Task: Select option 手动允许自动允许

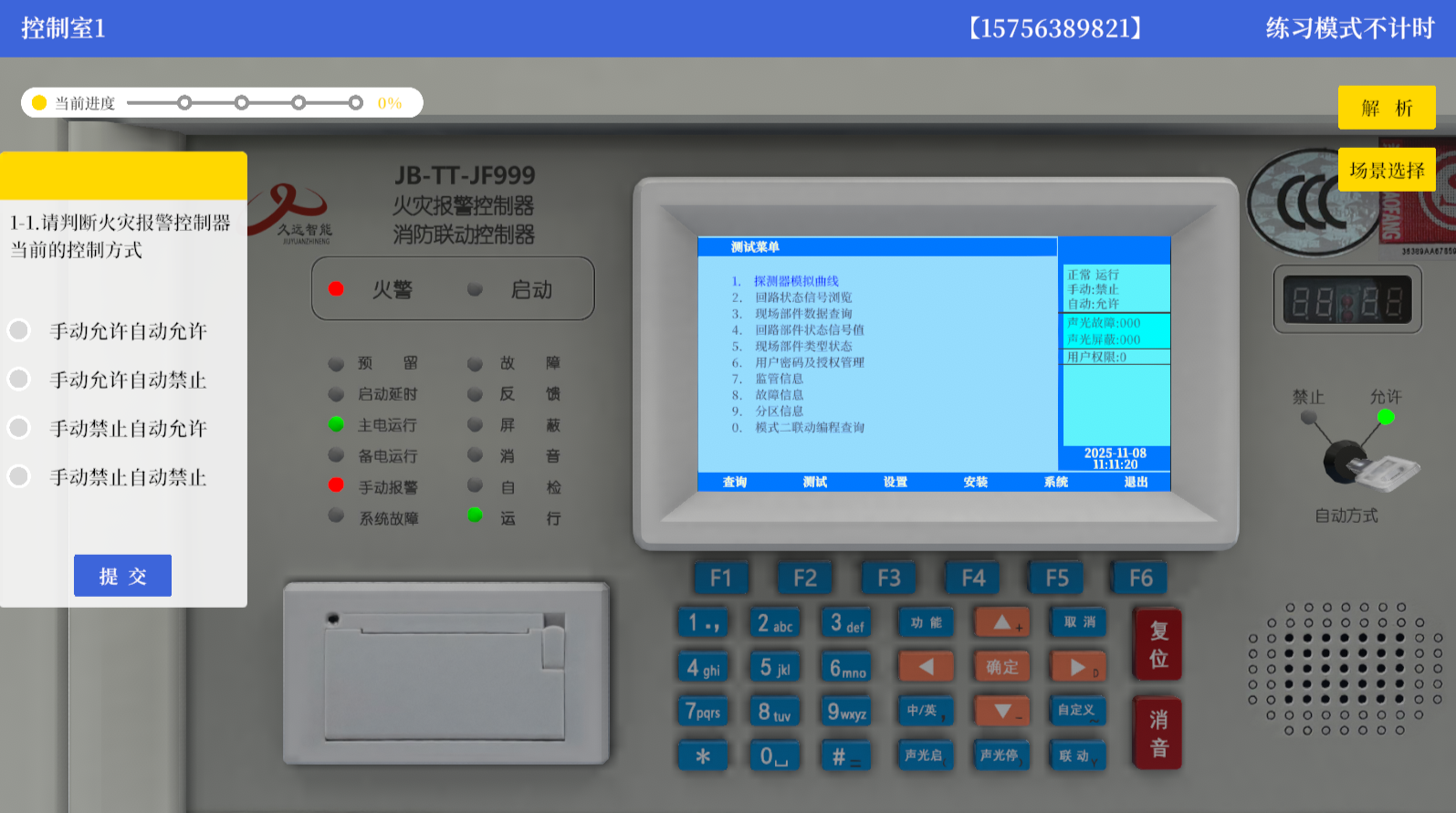Action: [20, 330]
